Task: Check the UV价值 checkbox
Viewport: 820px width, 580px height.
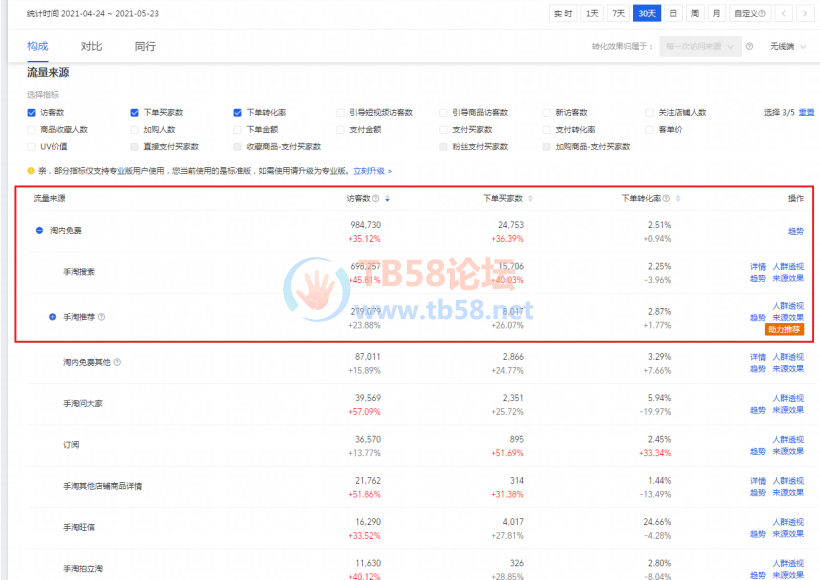Action: 31,146
